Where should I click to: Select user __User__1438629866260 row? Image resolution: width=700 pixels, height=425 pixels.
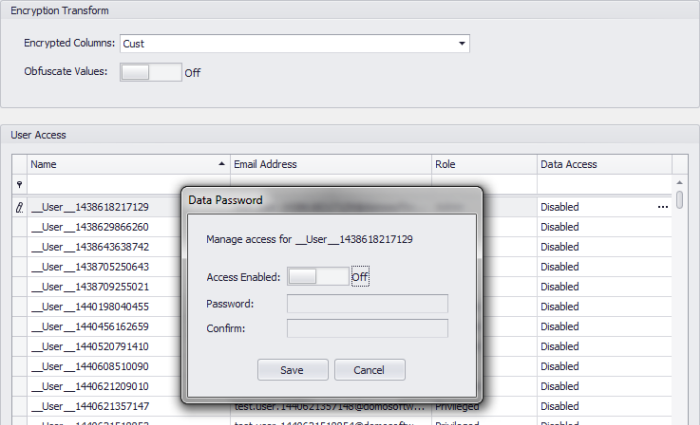[x=342, y=227]
